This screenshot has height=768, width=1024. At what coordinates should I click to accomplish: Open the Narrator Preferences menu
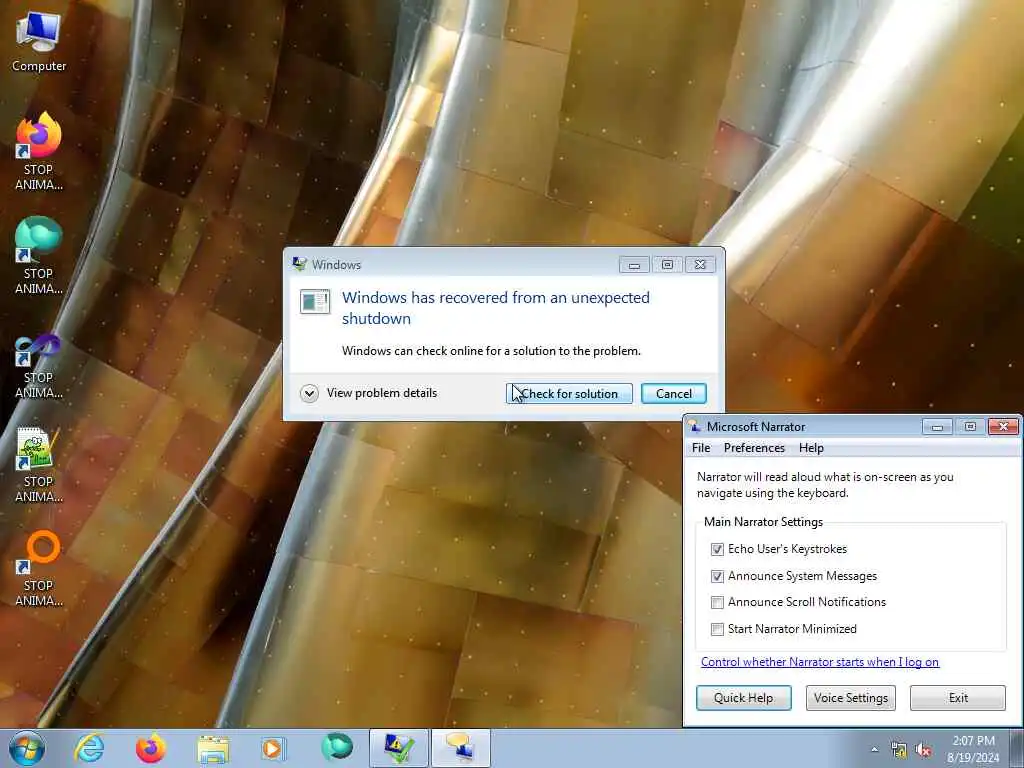754,448
